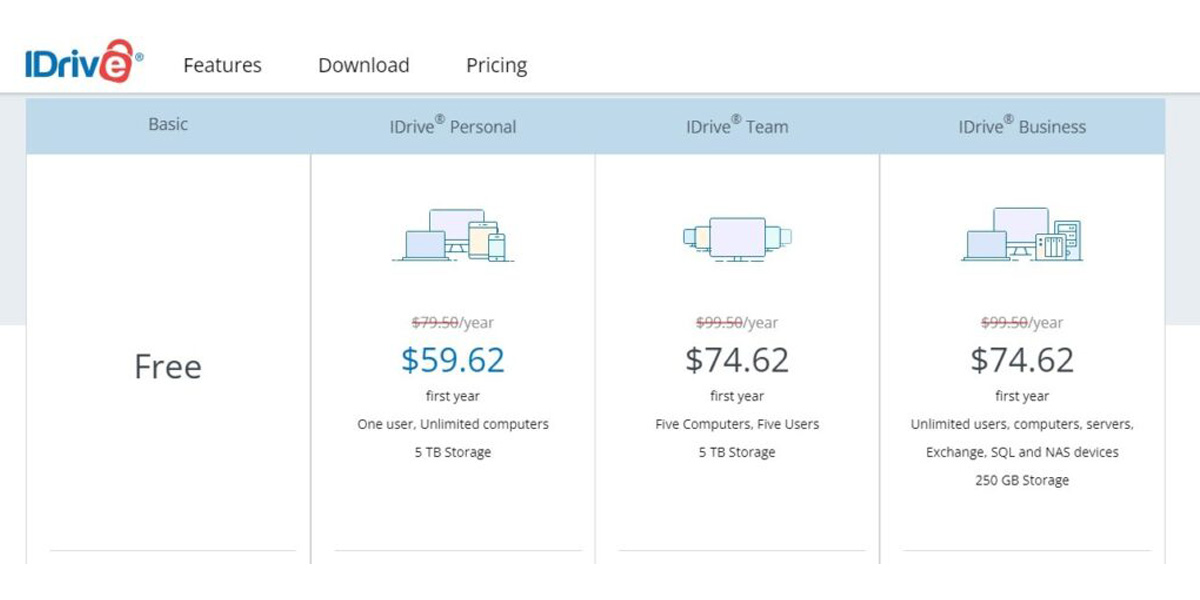
Task: Select the IDrive Personal column header
Action: [x=453, y=126]
